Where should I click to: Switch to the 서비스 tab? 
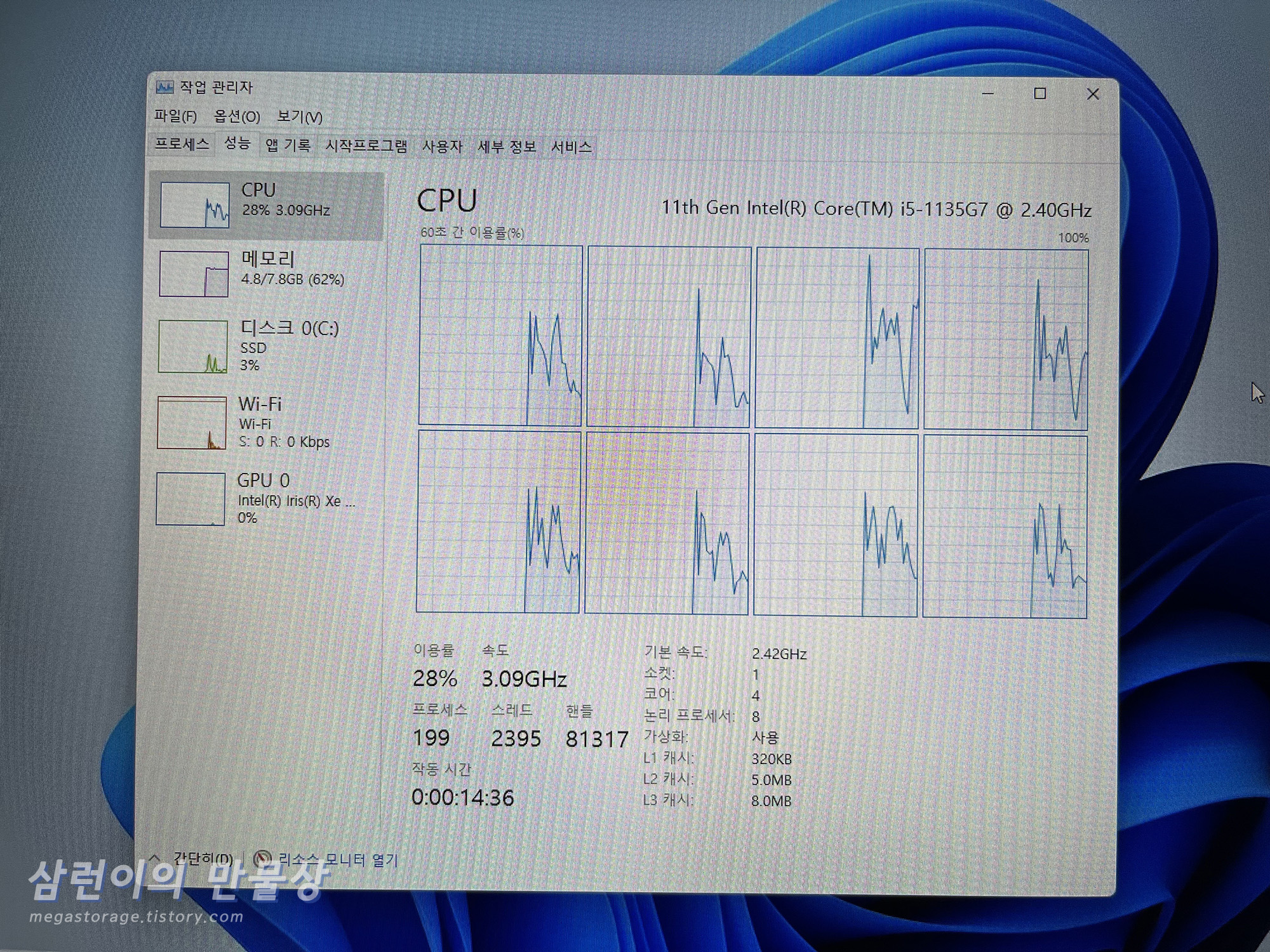pyautogui.click(x=571, y=147)
